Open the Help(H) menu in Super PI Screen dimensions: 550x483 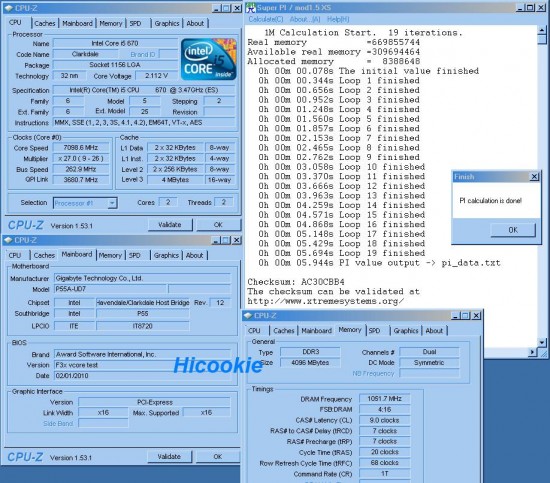338,19
